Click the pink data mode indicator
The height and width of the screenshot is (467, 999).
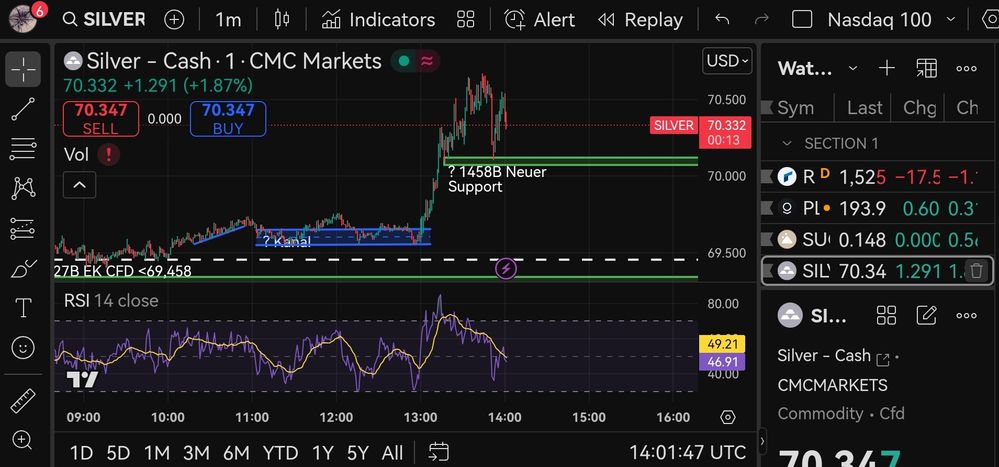point(428,61)
